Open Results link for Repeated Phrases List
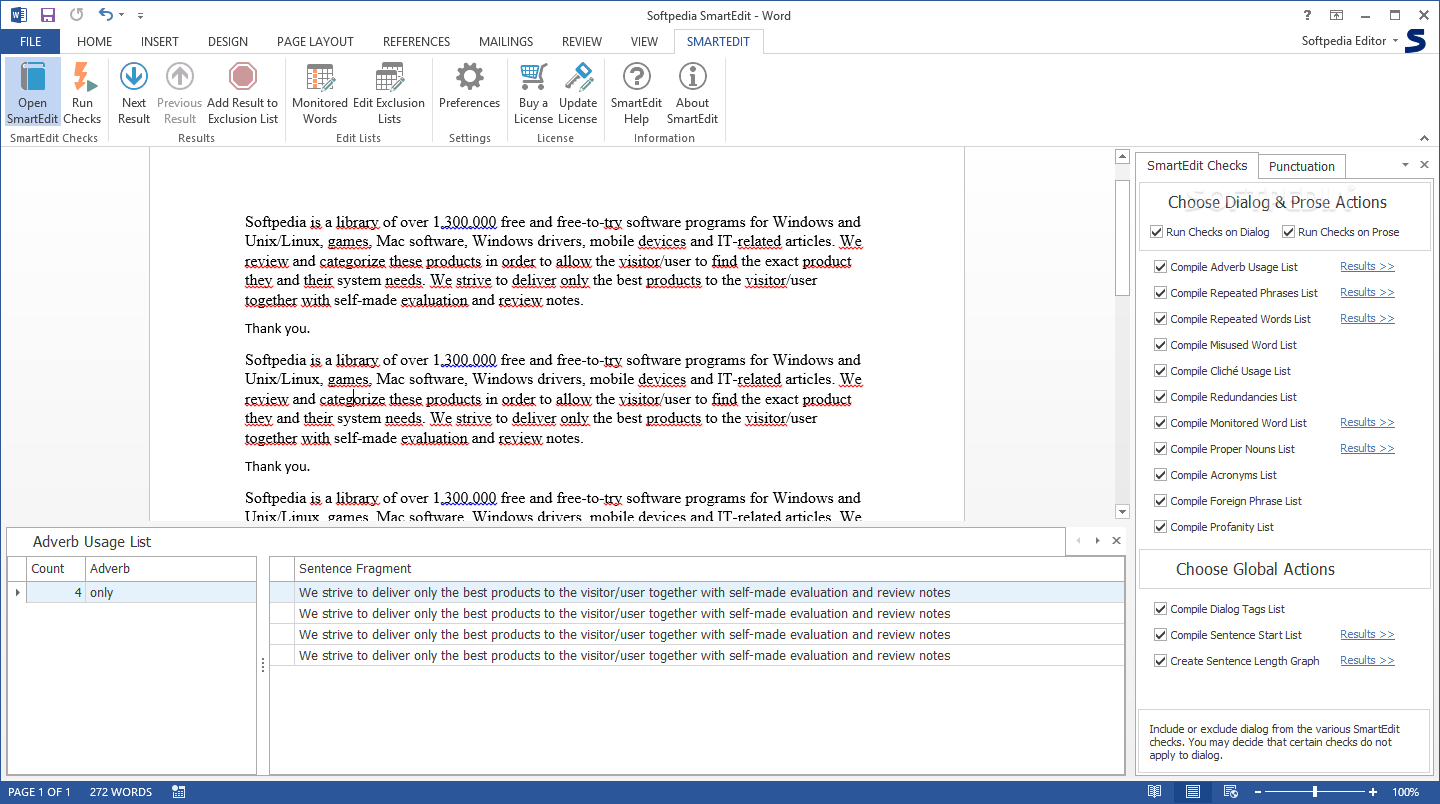 pyautogui.click(x=1367, y=292)
